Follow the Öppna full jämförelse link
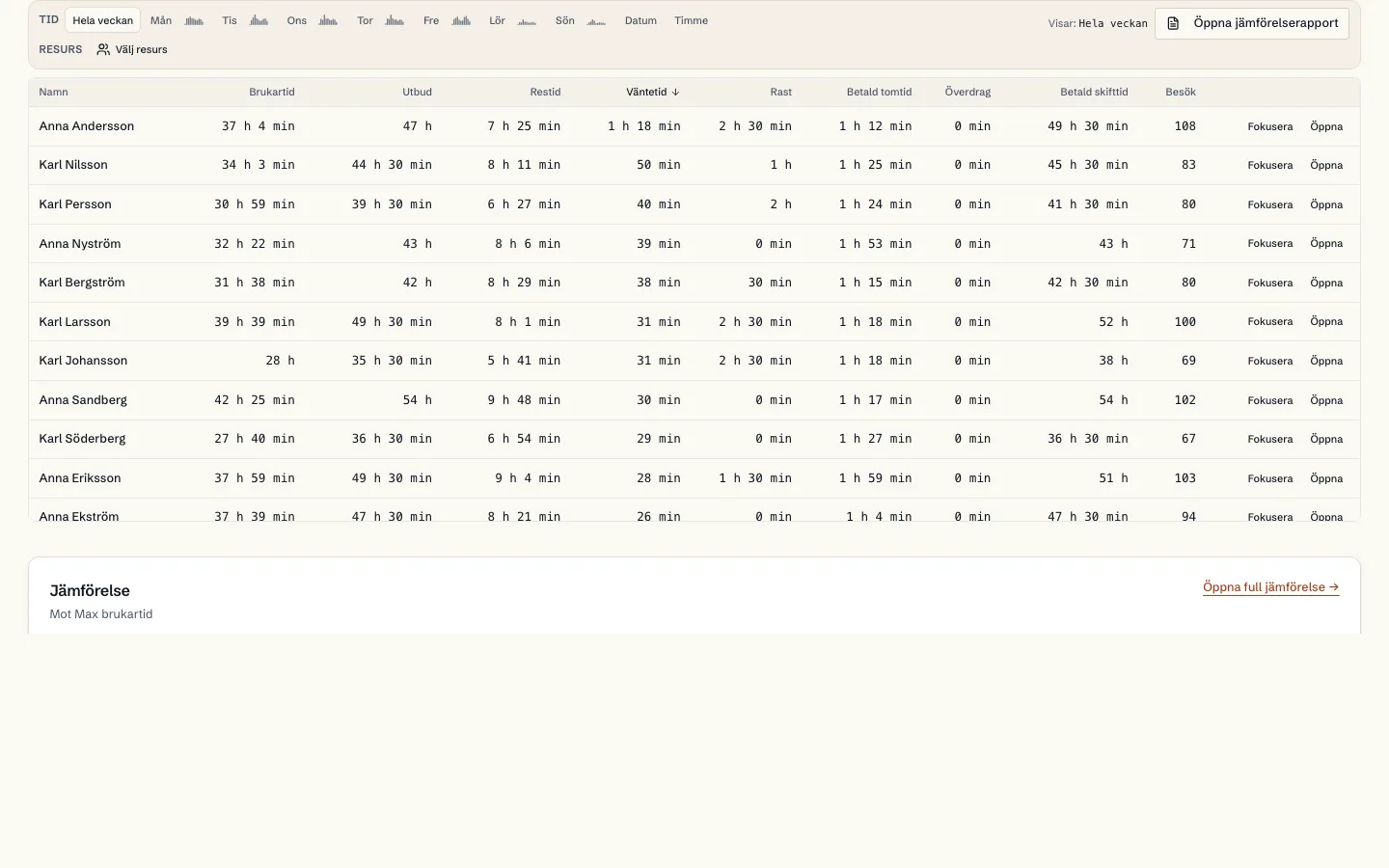This screenshot has width=1389, height=868. pyautogui.click(x=1270, y=586)
